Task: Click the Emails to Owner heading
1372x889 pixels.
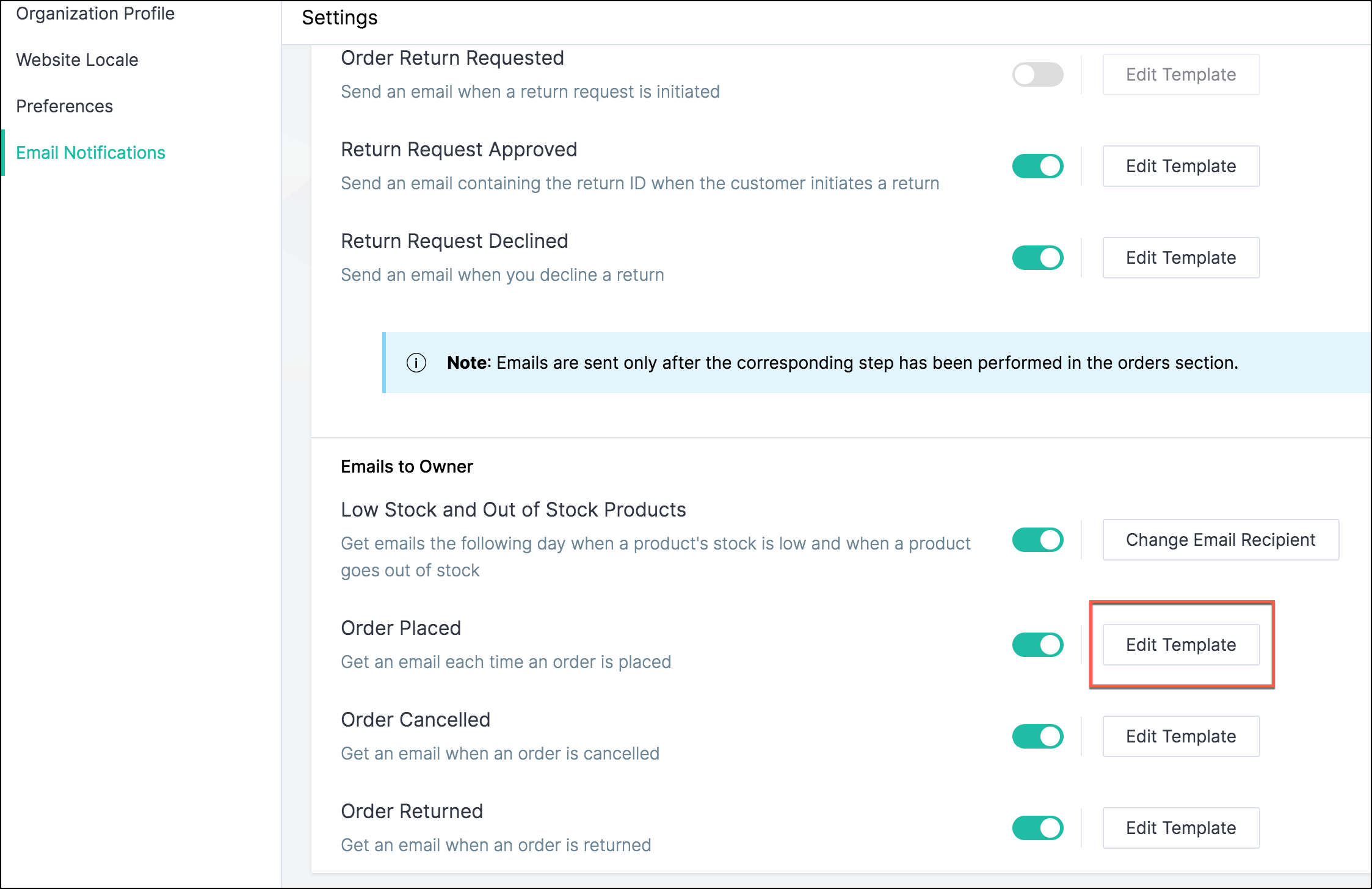Action: point(407,466)
